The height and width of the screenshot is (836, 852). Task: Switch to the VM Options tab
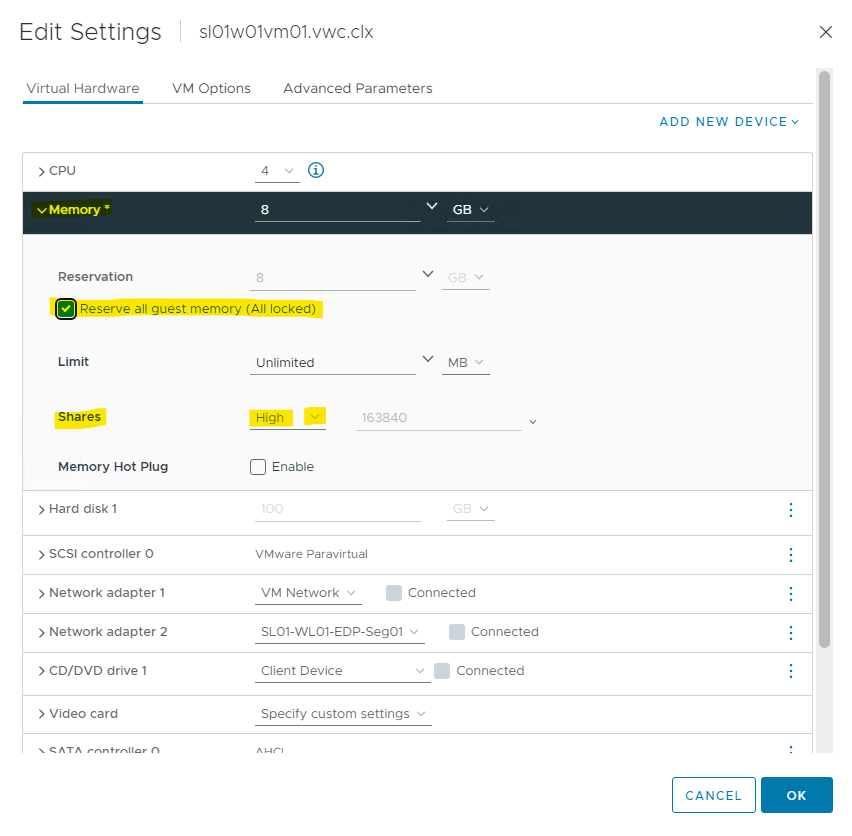[x=211, y=88]
